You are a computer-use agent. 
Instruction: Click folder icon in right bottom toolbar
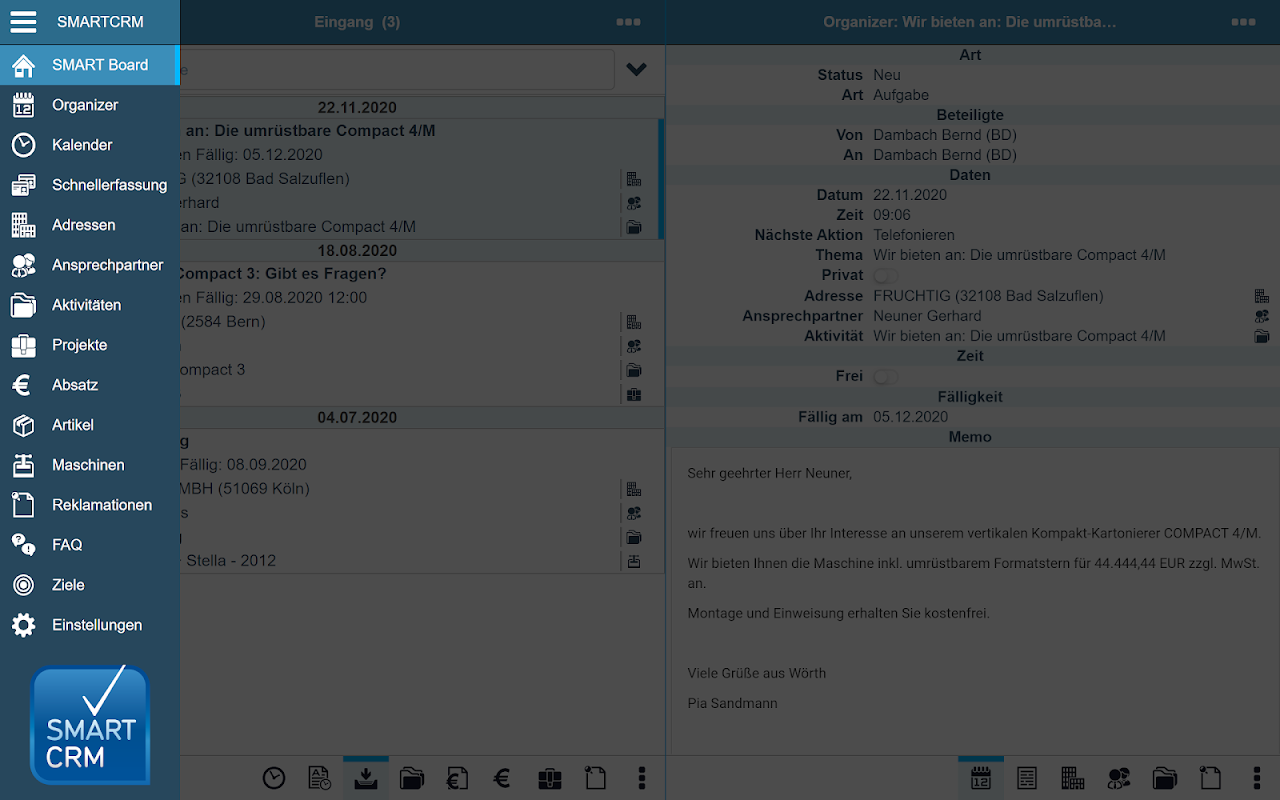click(1165, 778)
